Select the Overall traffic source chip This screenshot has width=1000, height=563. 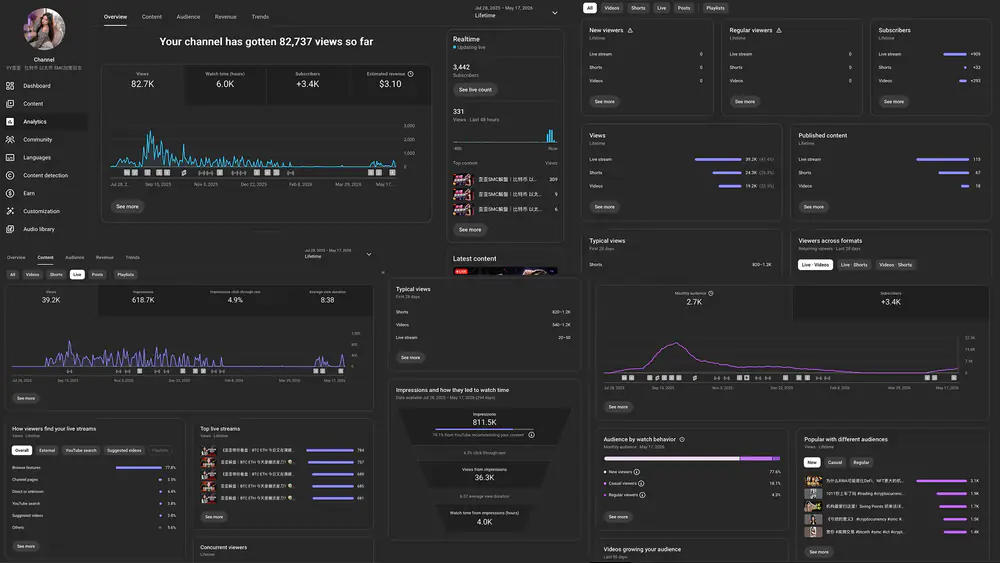(22, 450)
